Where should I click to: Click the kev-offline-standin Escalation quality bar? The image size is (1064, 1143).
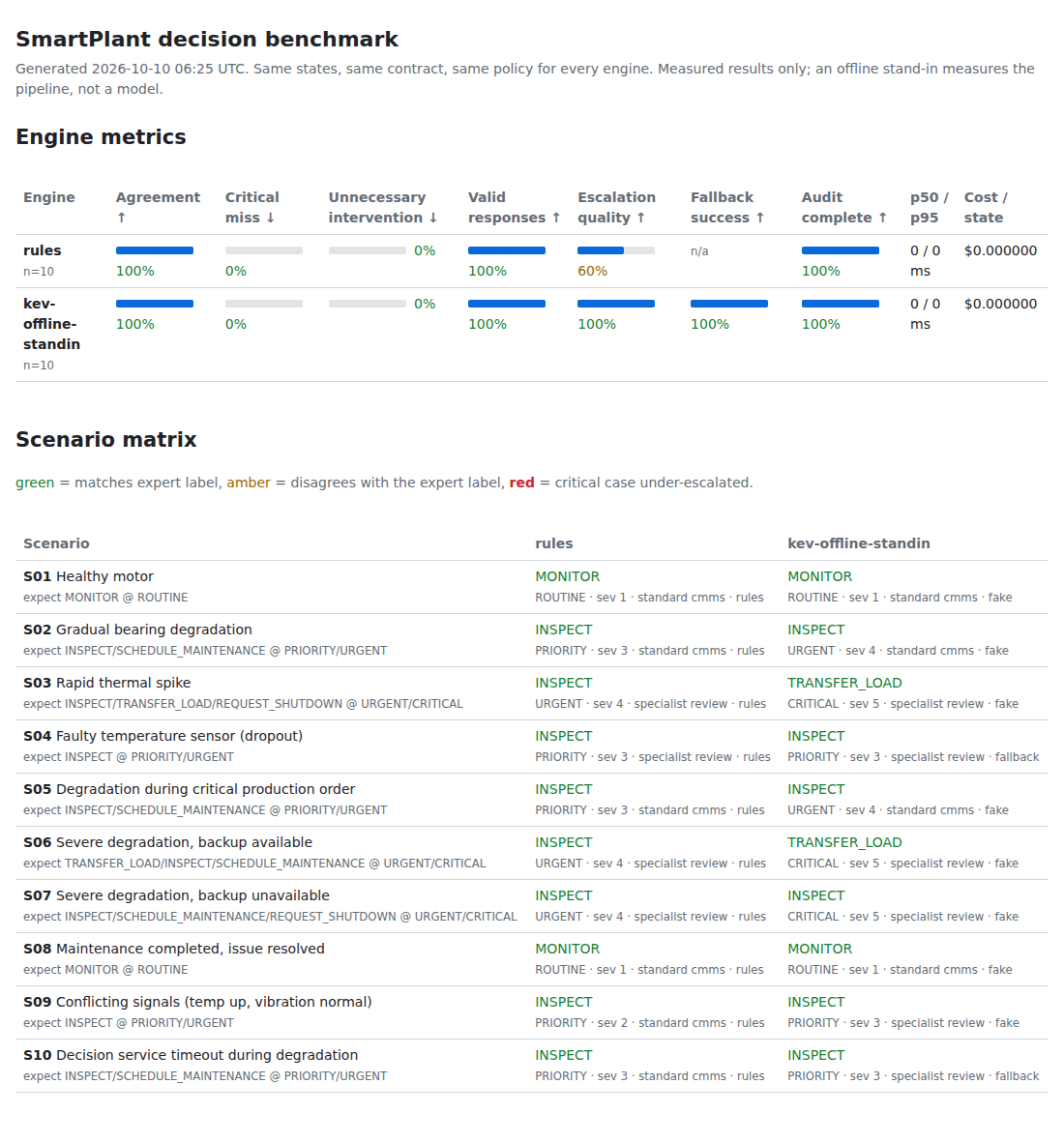tap(616, 304)
